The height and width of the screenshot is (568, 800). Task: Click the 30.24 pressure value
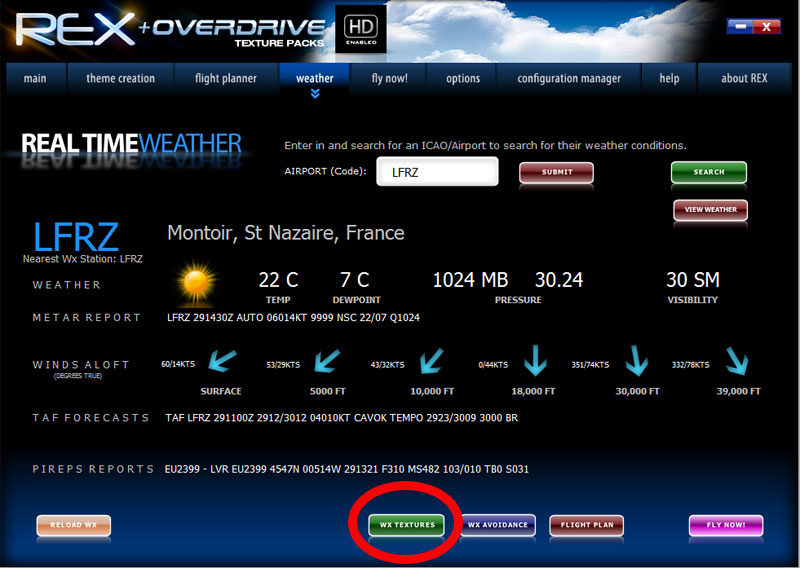point(559,280)
